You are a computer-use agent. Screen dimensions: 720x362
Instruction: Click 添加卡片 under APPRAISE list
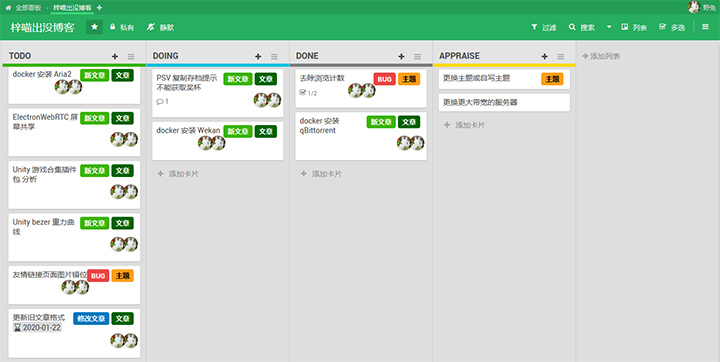coord(465,125)
